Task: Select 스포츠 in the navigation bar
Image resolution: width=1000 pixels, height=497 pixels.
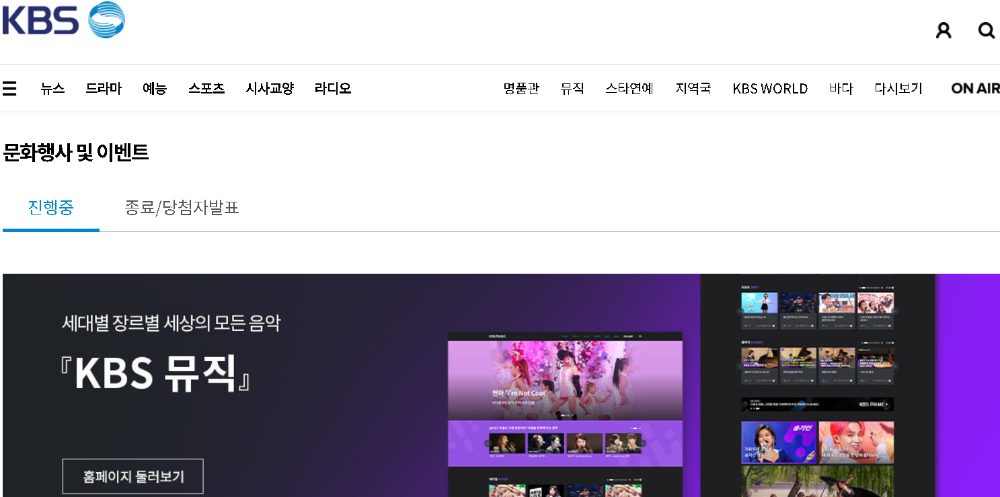Action: tap(206, 89)
